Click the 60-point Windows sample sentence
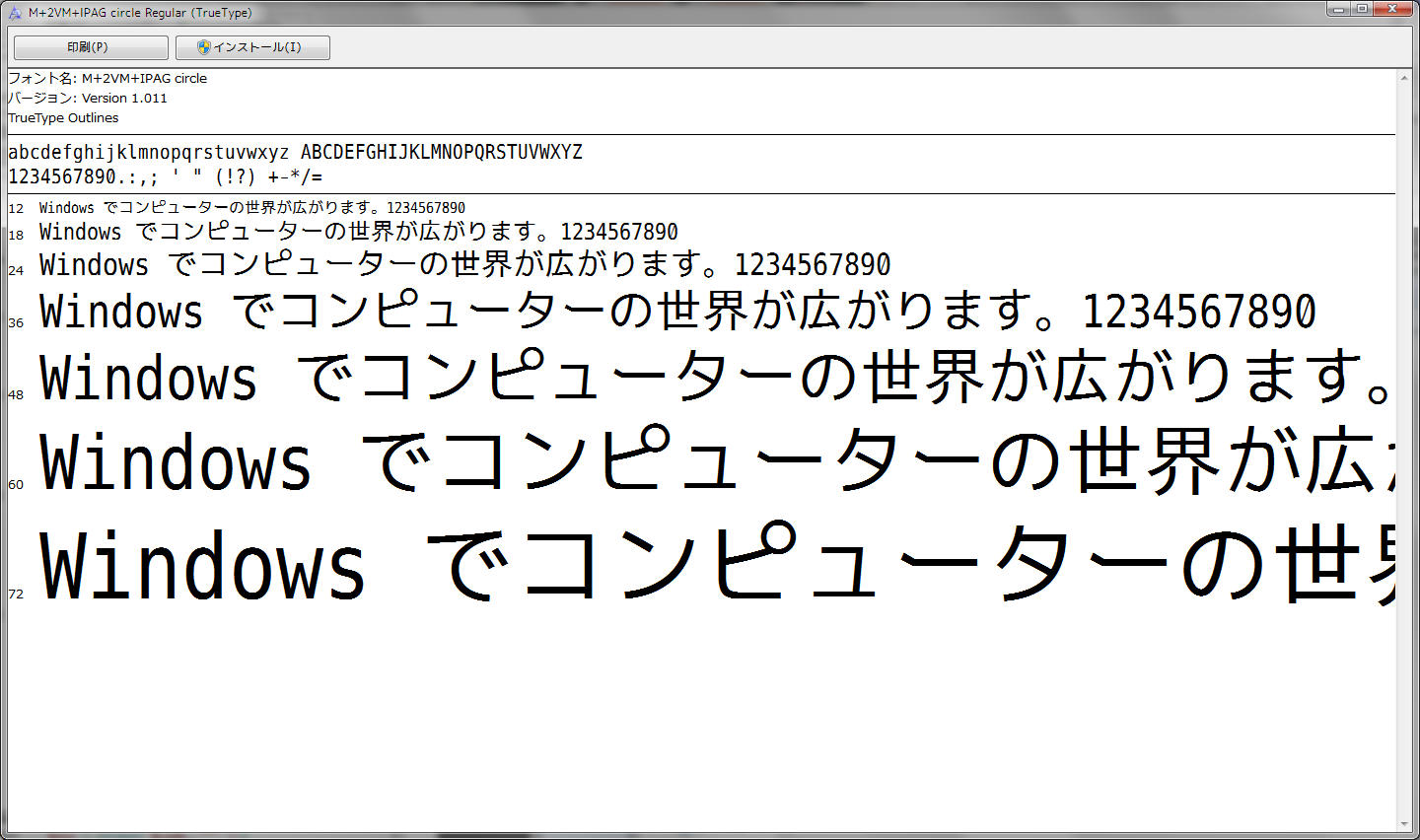1420x840 pixels. click(x=717, y=460)
